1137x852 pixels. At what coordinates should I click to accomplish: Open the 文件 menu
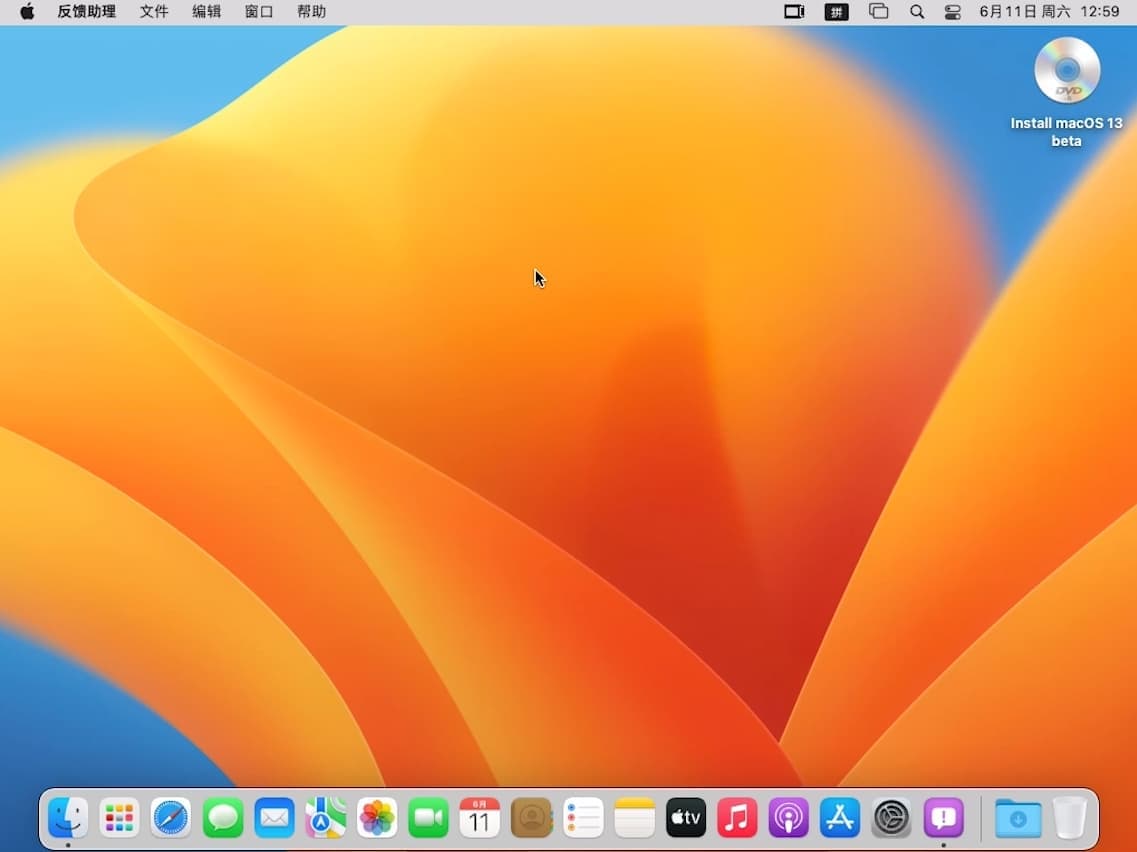[x=153, y=11]
